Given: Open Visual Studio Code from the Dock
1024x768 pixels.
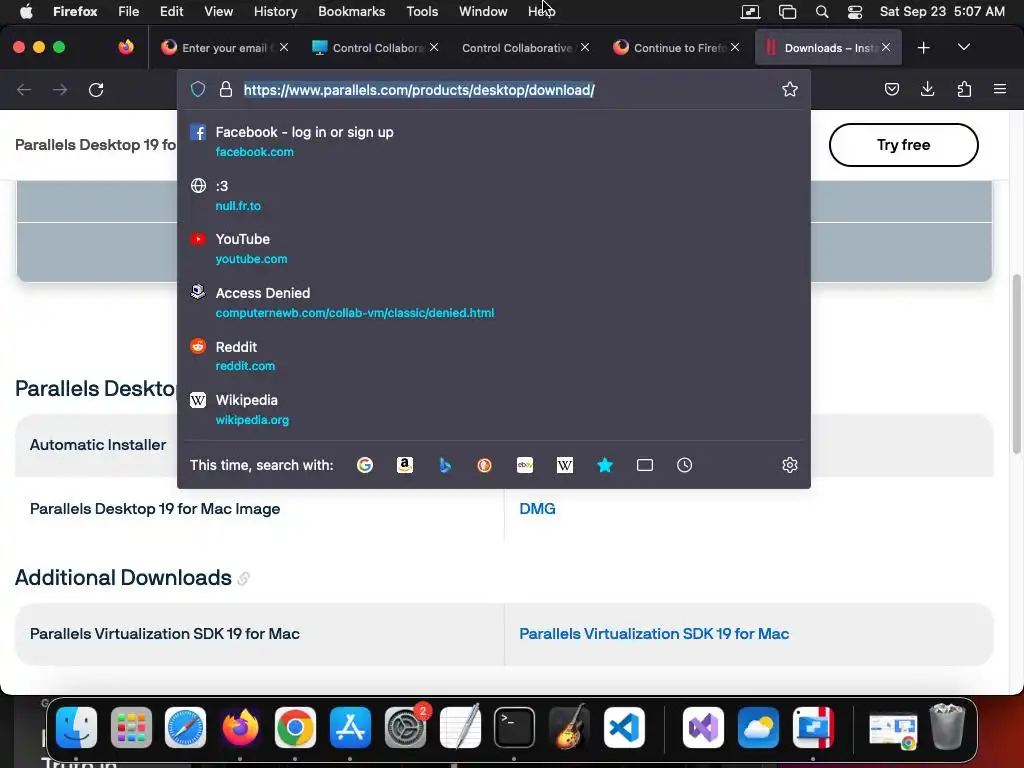Looking at the screenshot, I should click(624, 727).
